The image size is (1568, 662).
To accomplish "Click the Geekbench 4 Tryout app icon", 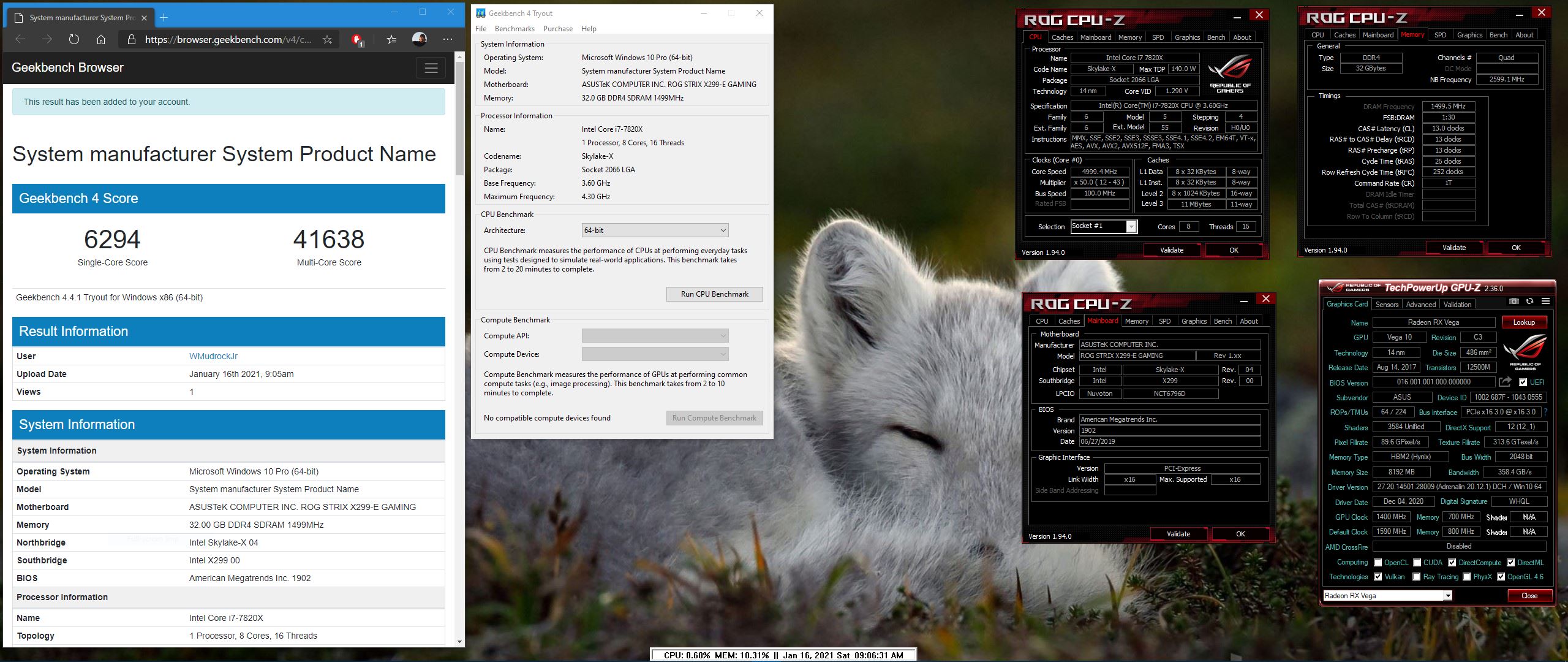I will (x=480, y=13).
